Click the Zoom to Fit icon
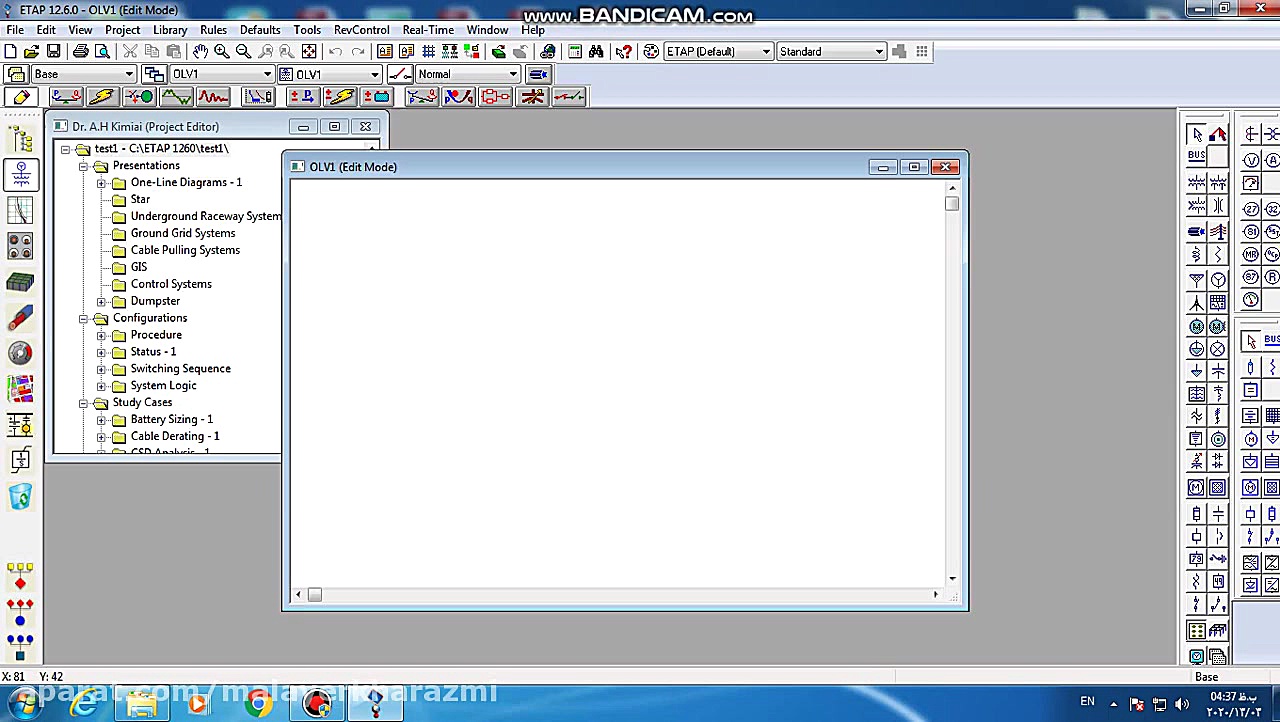 point(309,52)
